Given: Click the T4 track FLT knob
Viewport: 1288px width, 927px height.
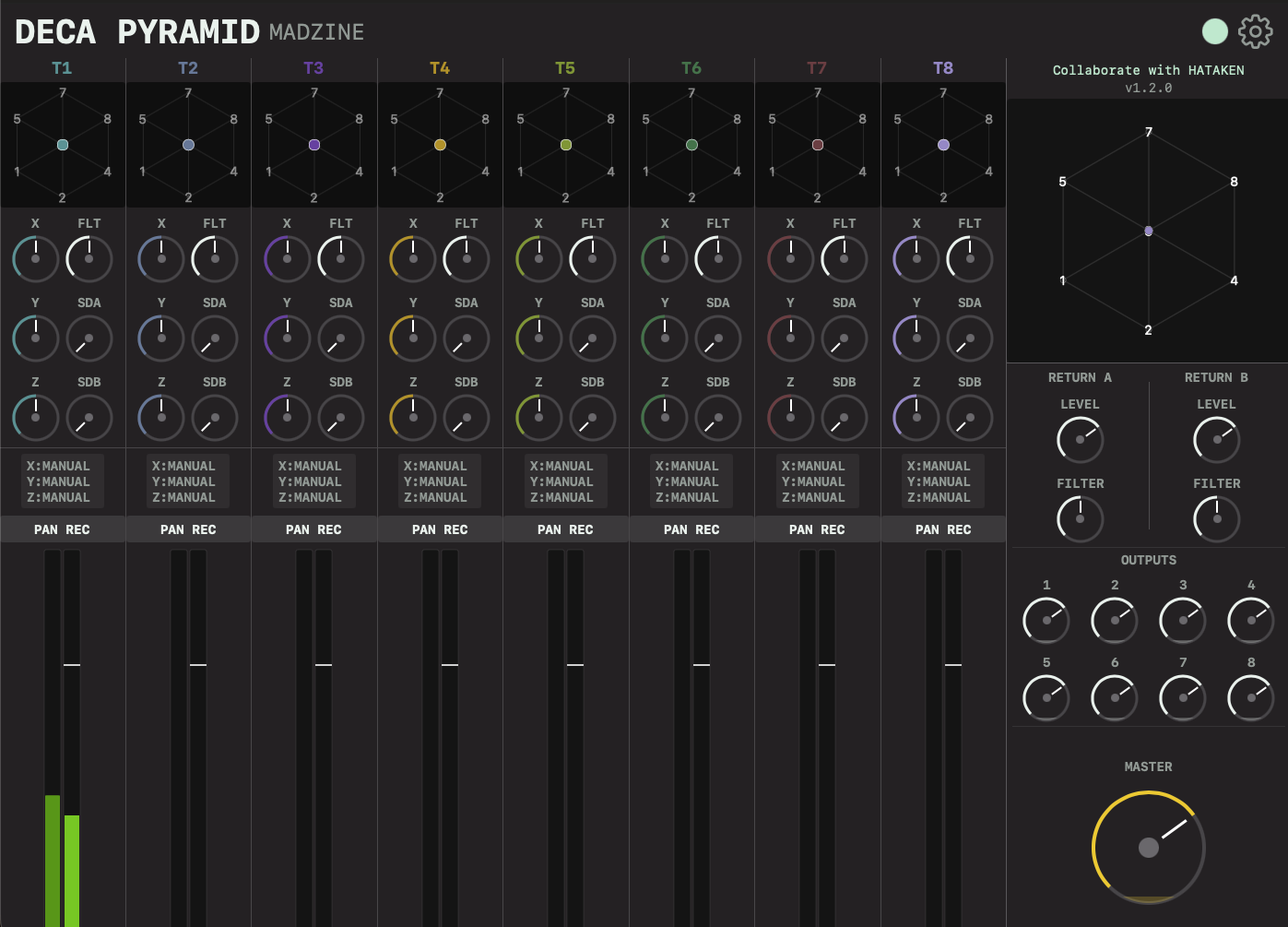Looking at the screenshot, I should click(x=467, y=259).
